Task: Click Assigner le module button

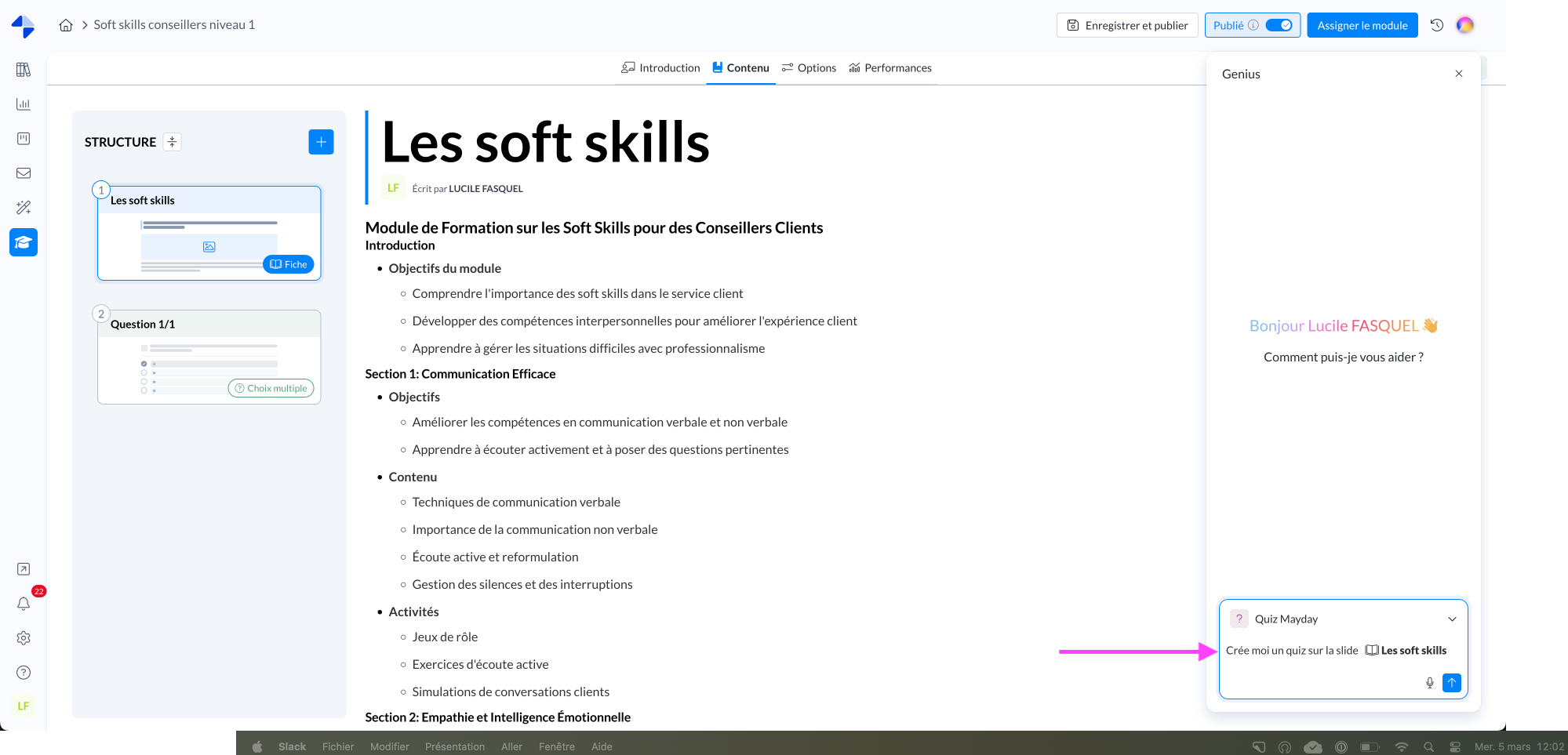Action: [x=1362, y=25]
